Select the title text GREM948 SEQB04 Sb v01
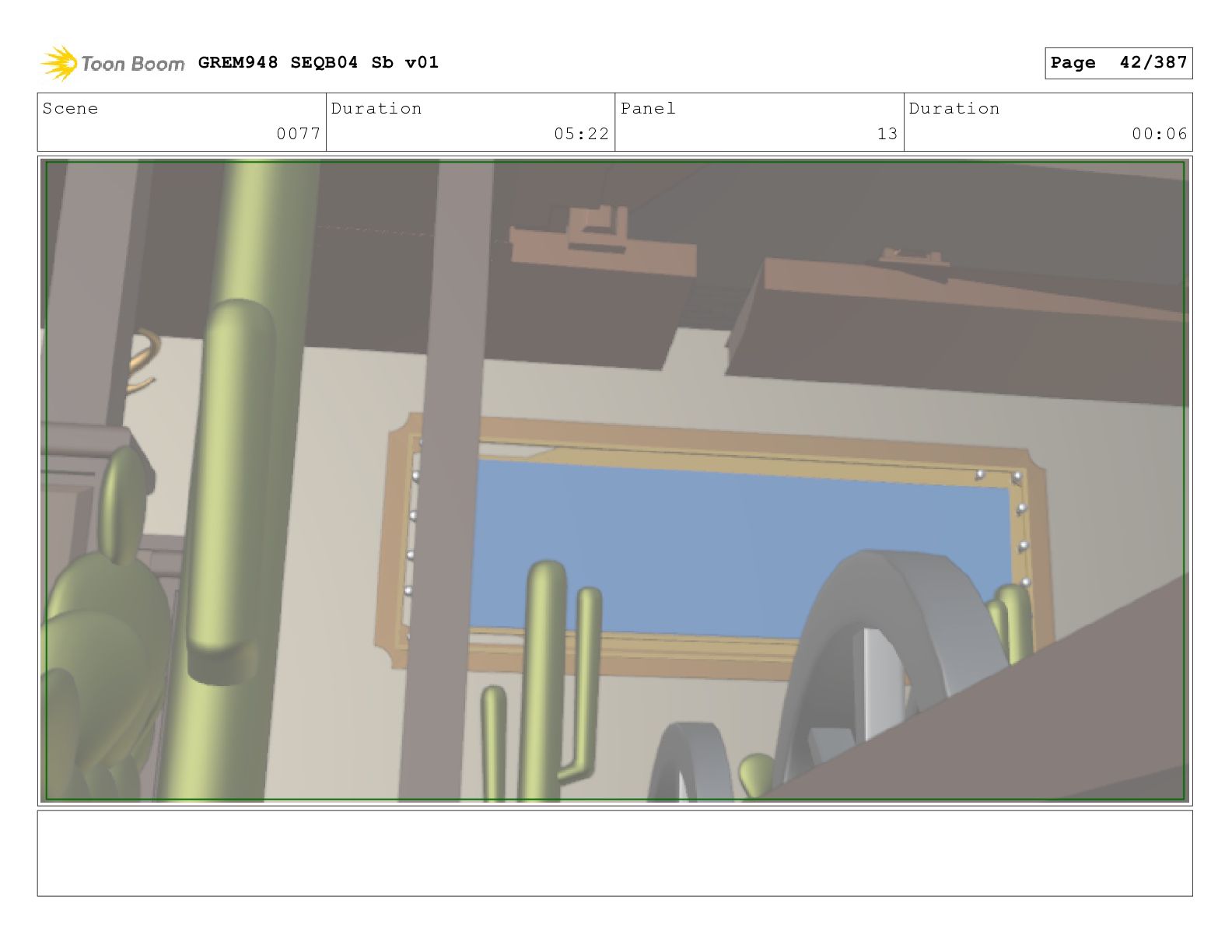Image resolution: width=1232 pixels, height=952 pixels. pos(318,62)
